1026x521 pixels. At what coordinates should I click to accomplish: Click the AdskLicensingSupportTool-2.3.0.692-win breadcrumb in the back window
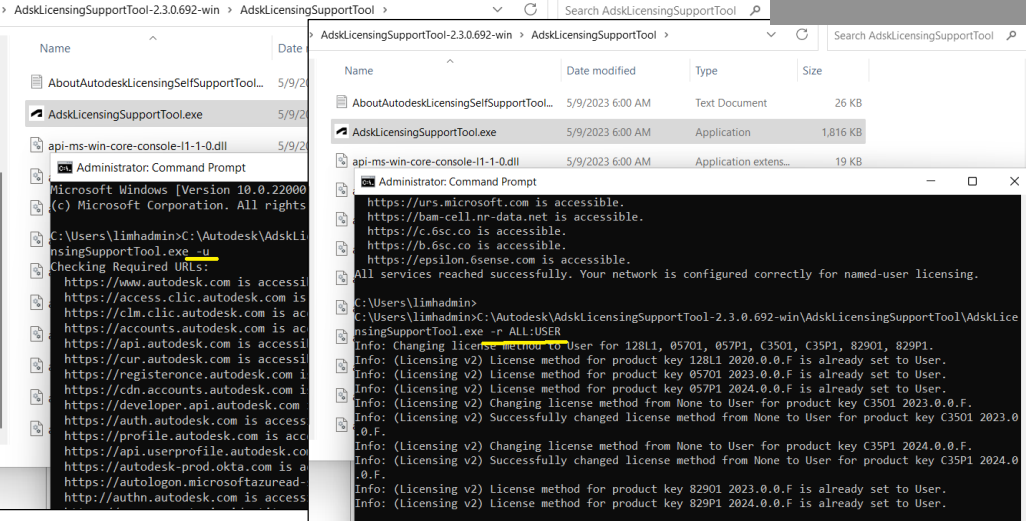(116, 10)
